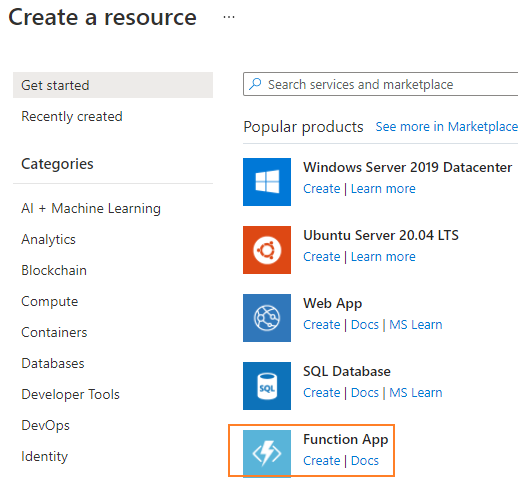Click the Popular products heading
The width and height of the screenshot is (518, 480).
pyautogui.click(x=303, y=127)
